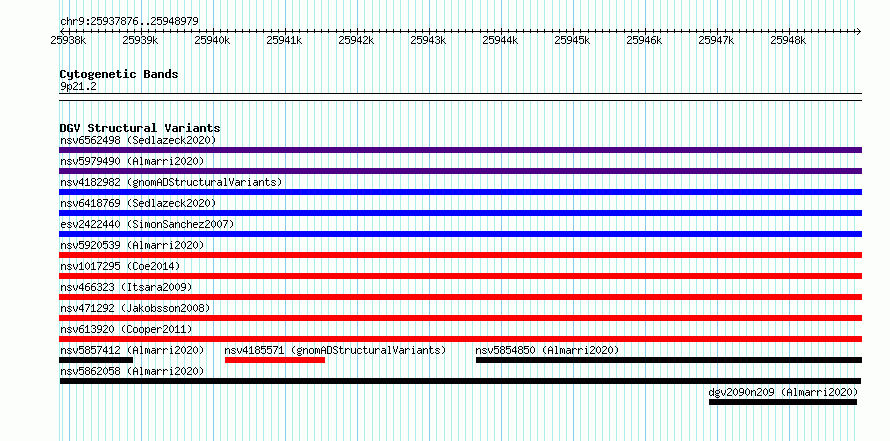
Task: Click the 25945k ruler label
Action: (x=573, y=40)
